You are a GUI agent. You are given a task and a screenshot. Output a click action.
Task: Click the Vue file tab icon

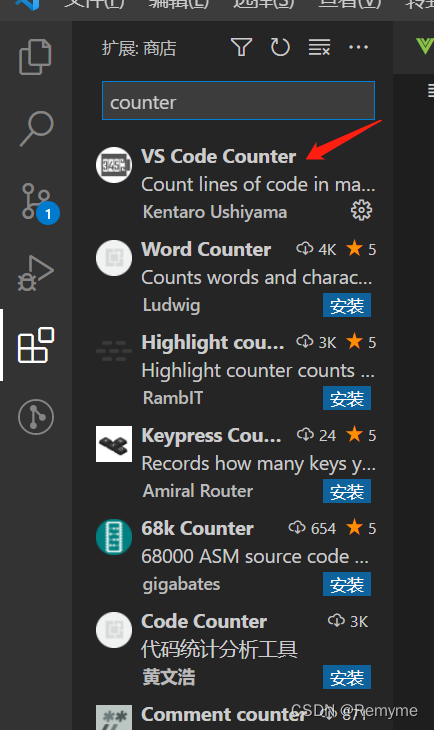pos(425,47)
